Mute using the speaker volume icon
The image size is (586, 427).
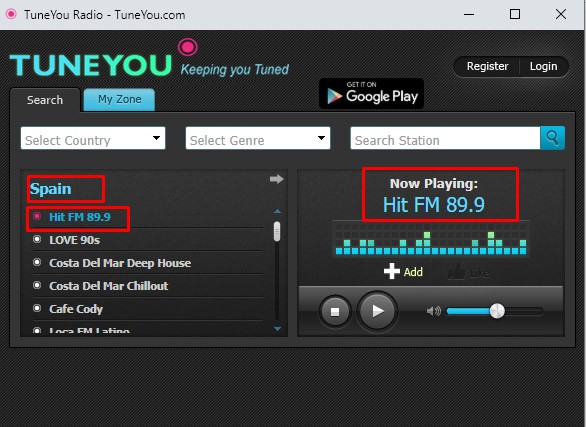(x=434, y=311)
